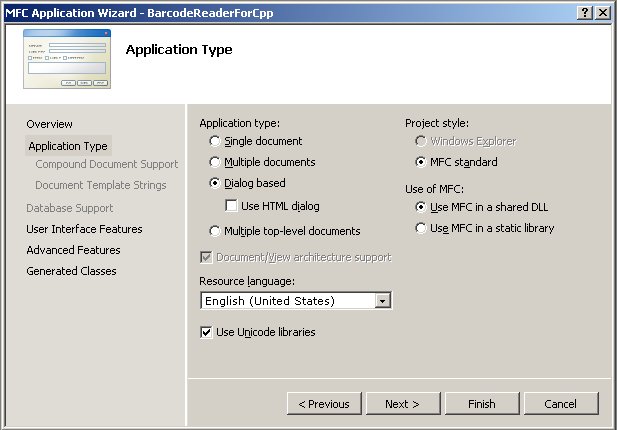Click the wizard dialog preview thumbnail
The height and width of the screenshot is (430, 617).
(66, 61)
